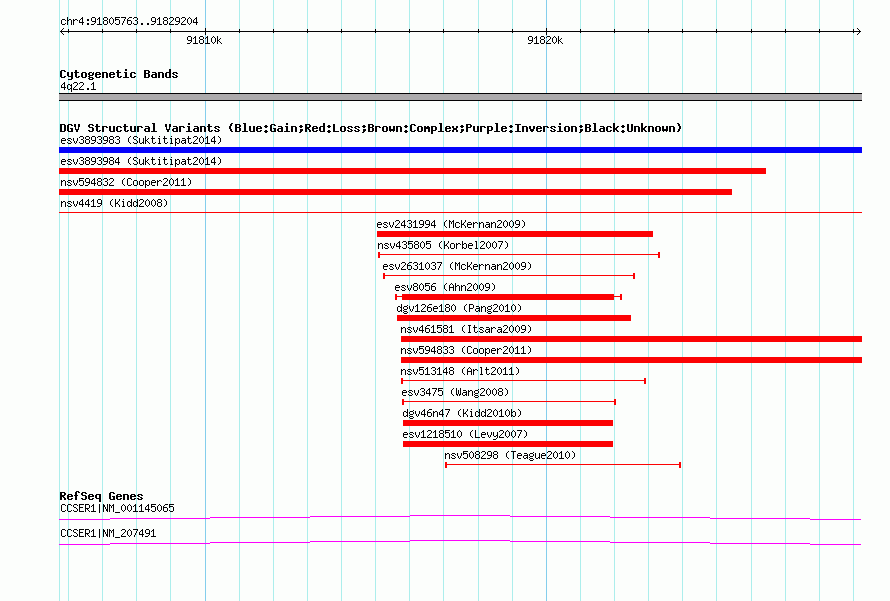Click the RefSeq Genes track title
Viewport: 890px width, 601px height.
pos(102,496)
